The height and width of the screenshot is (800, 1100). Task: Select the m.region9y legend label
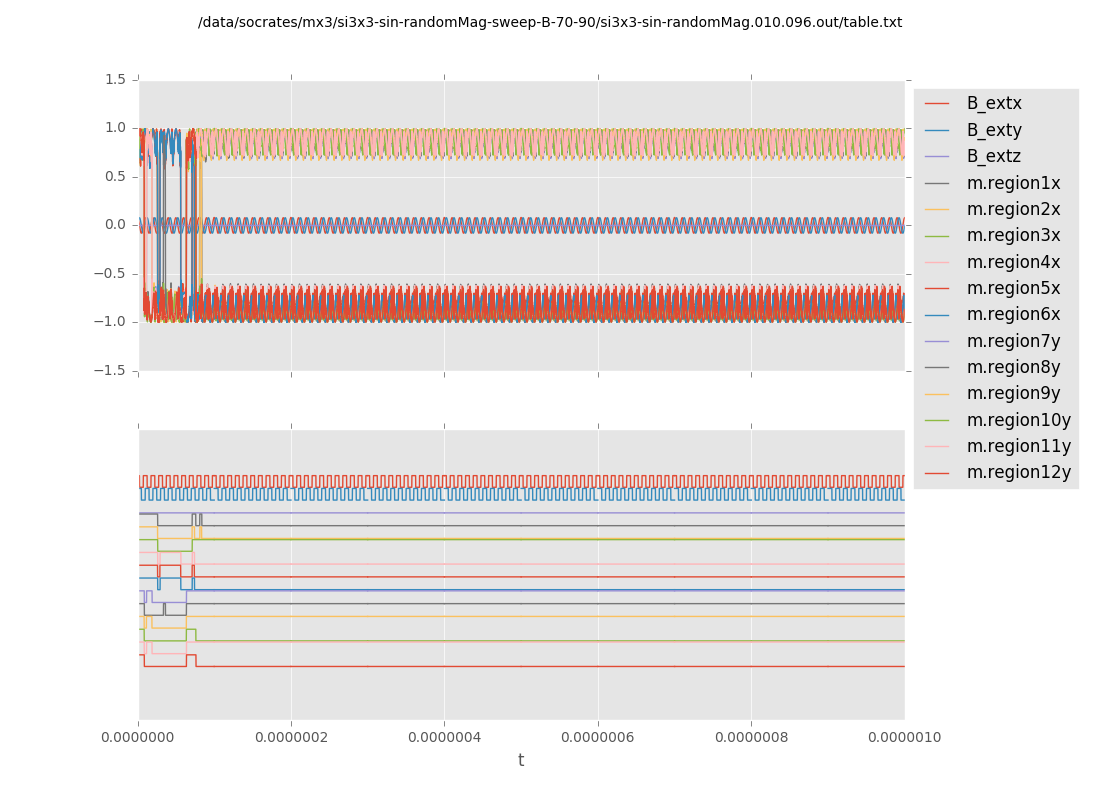coord(1013,394)
